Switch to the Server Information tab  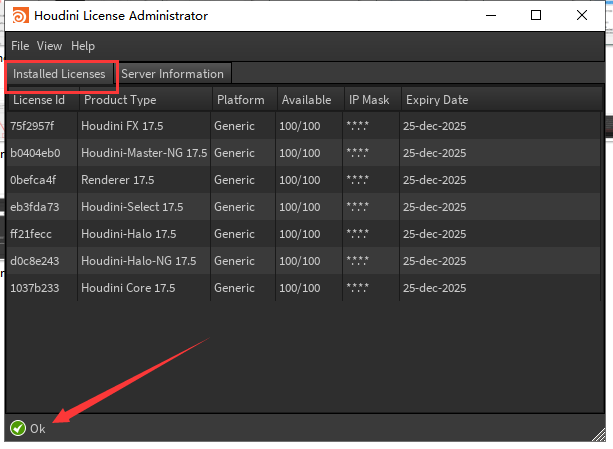coord(172,74)
